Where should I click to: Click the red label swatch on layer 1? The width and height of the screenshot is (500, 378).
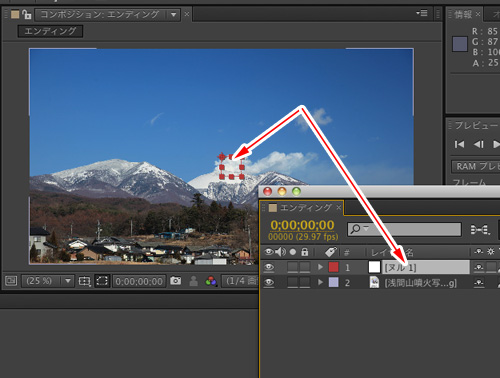(333, 267)
